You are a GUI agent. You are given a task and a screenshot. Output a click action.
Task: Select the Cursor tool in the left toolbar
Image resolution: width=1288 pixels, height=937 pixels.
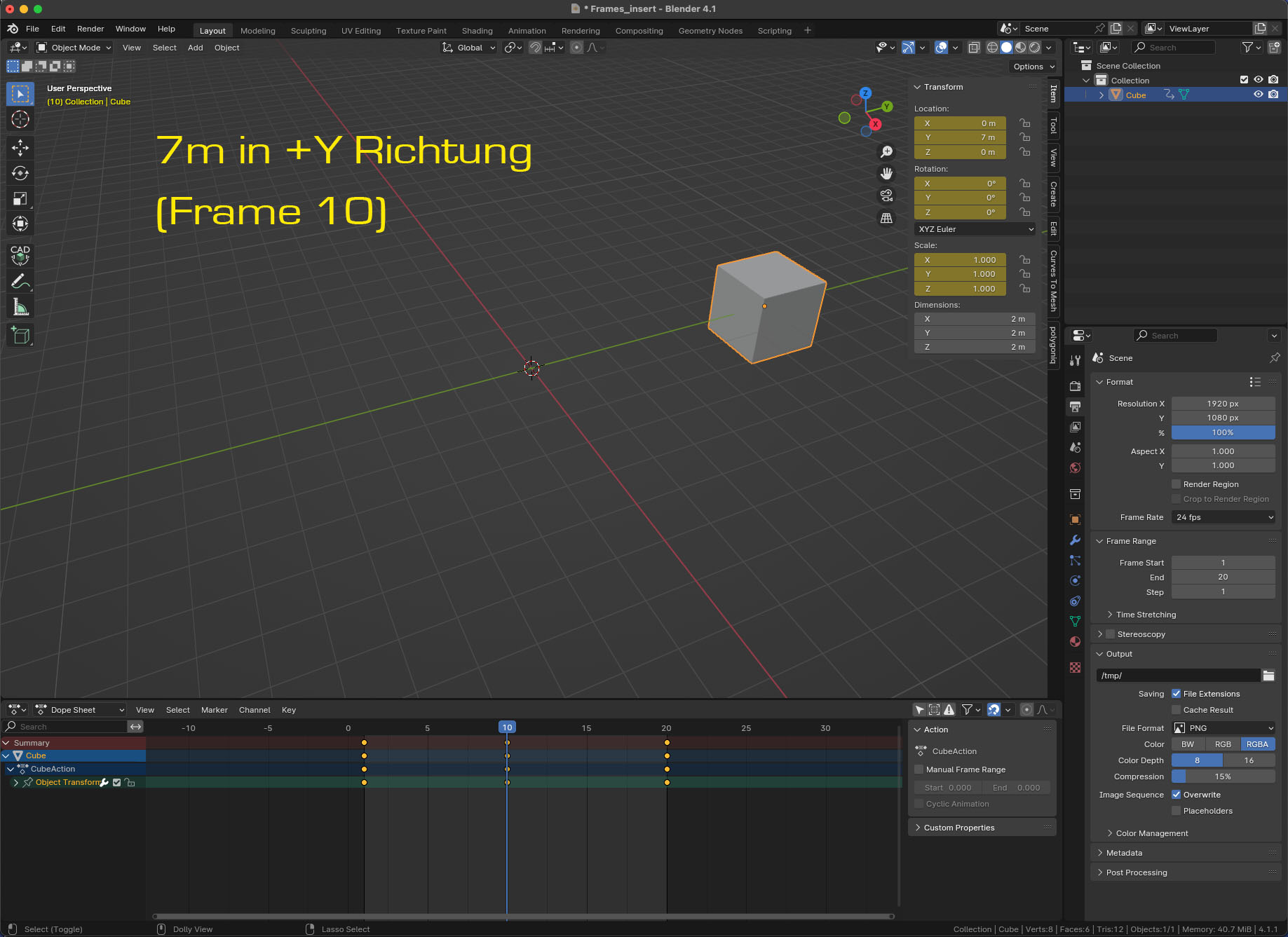(20, 120)
